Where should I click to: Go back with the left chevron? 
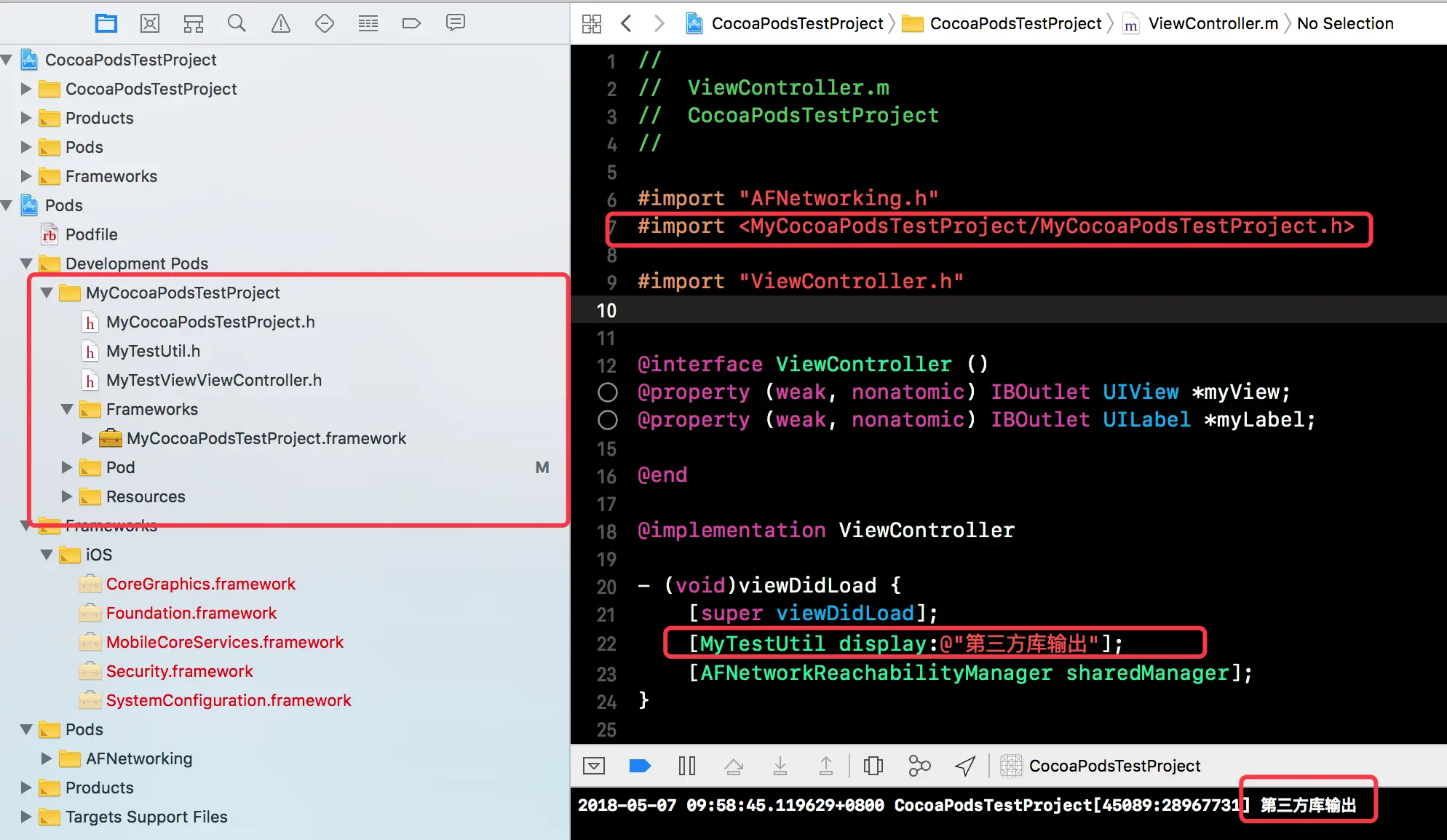click(626, 23)
